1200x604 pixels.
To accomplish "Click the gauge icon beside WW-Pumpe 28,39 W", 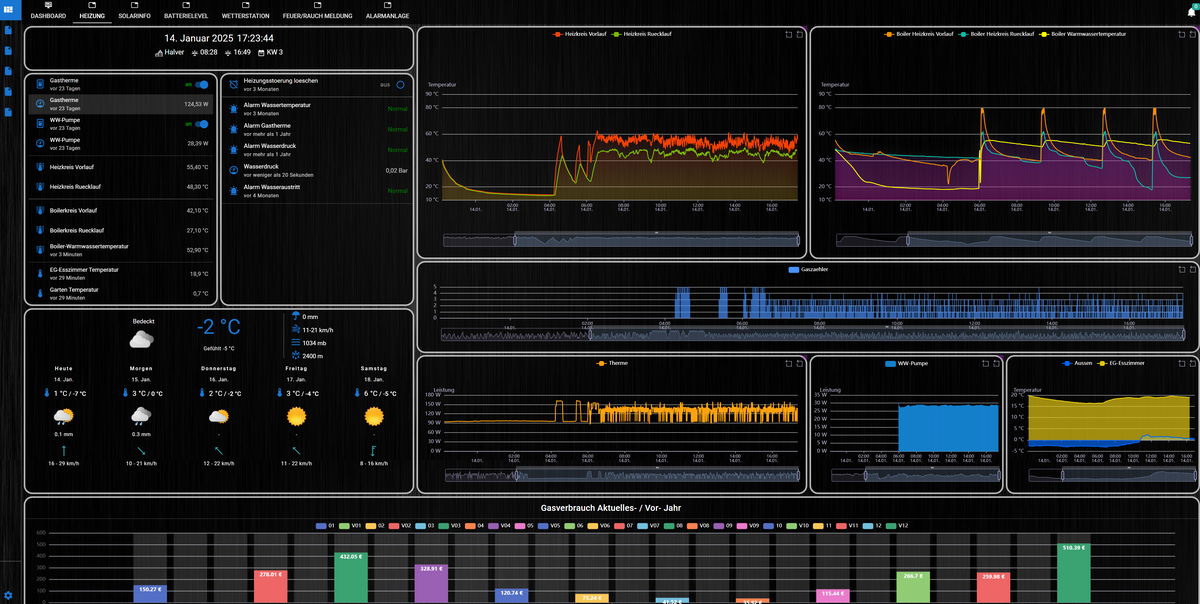I will tap(39, 143).
